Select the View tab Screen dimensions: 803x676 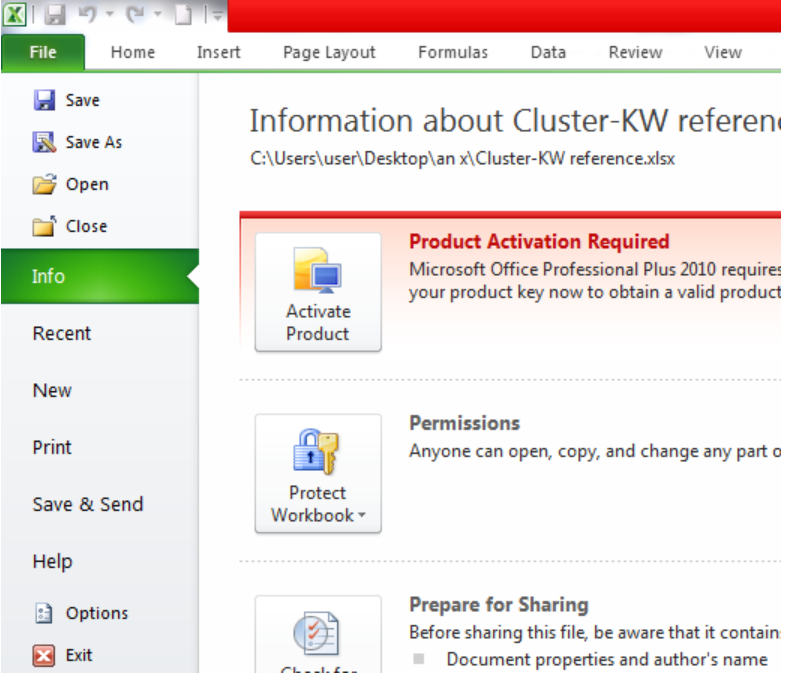723,52
